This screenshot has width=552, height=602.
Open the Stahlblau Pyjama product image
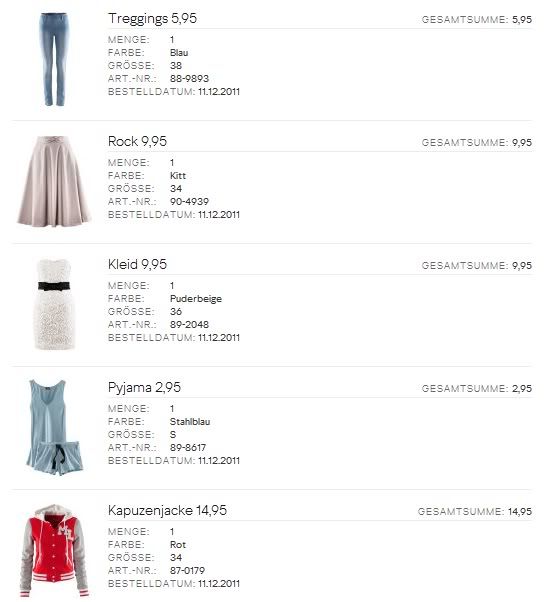(55, 427)
